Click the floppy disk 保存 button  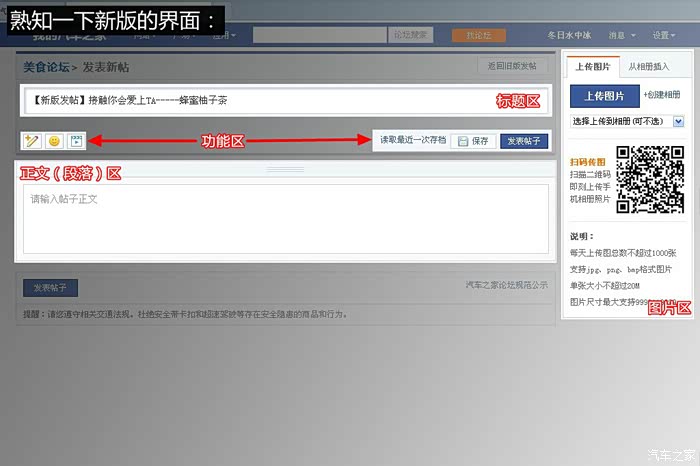[473, 141]
